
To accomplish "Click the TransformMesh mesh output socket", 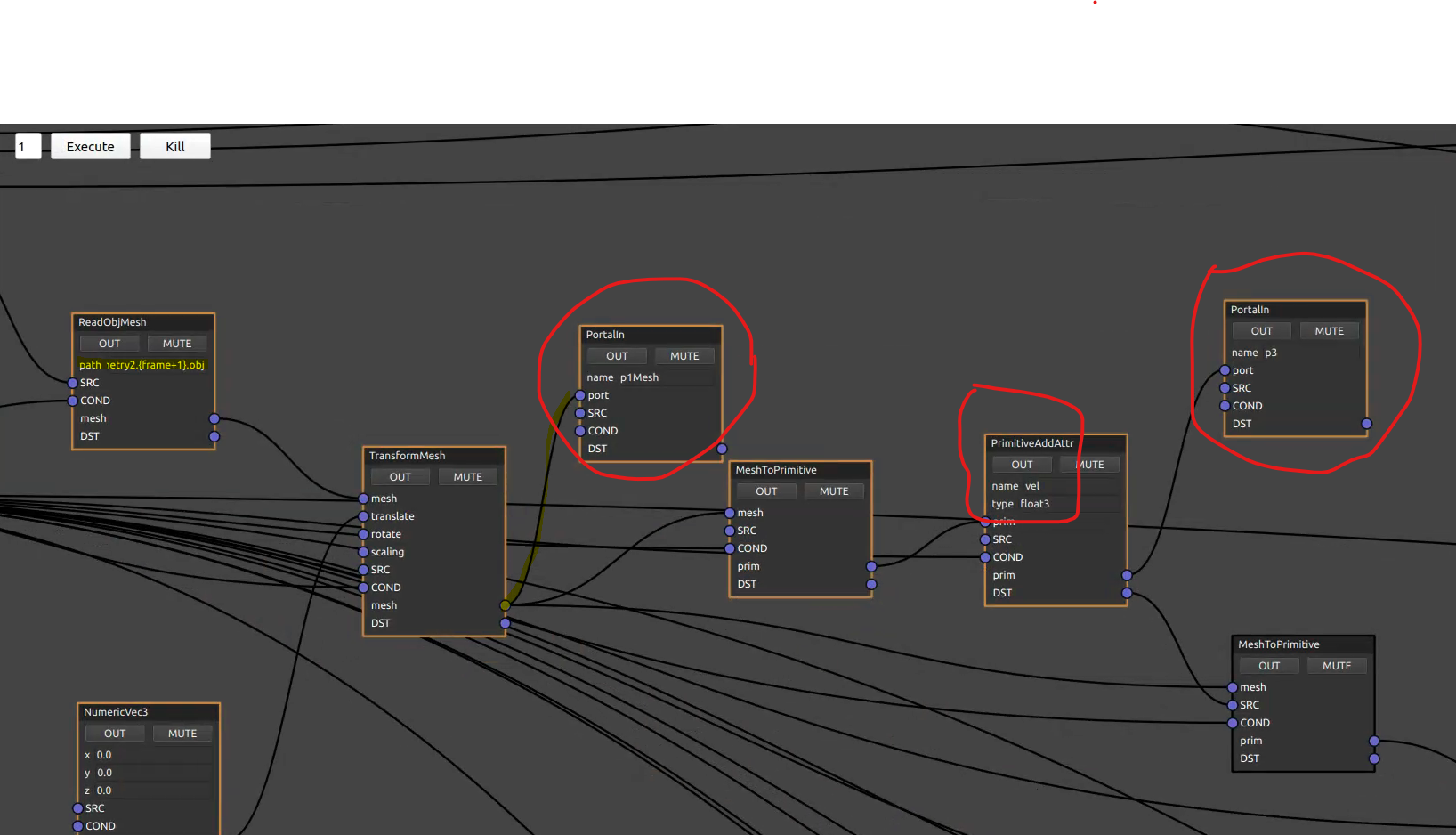I will click(x=505, y=605).
